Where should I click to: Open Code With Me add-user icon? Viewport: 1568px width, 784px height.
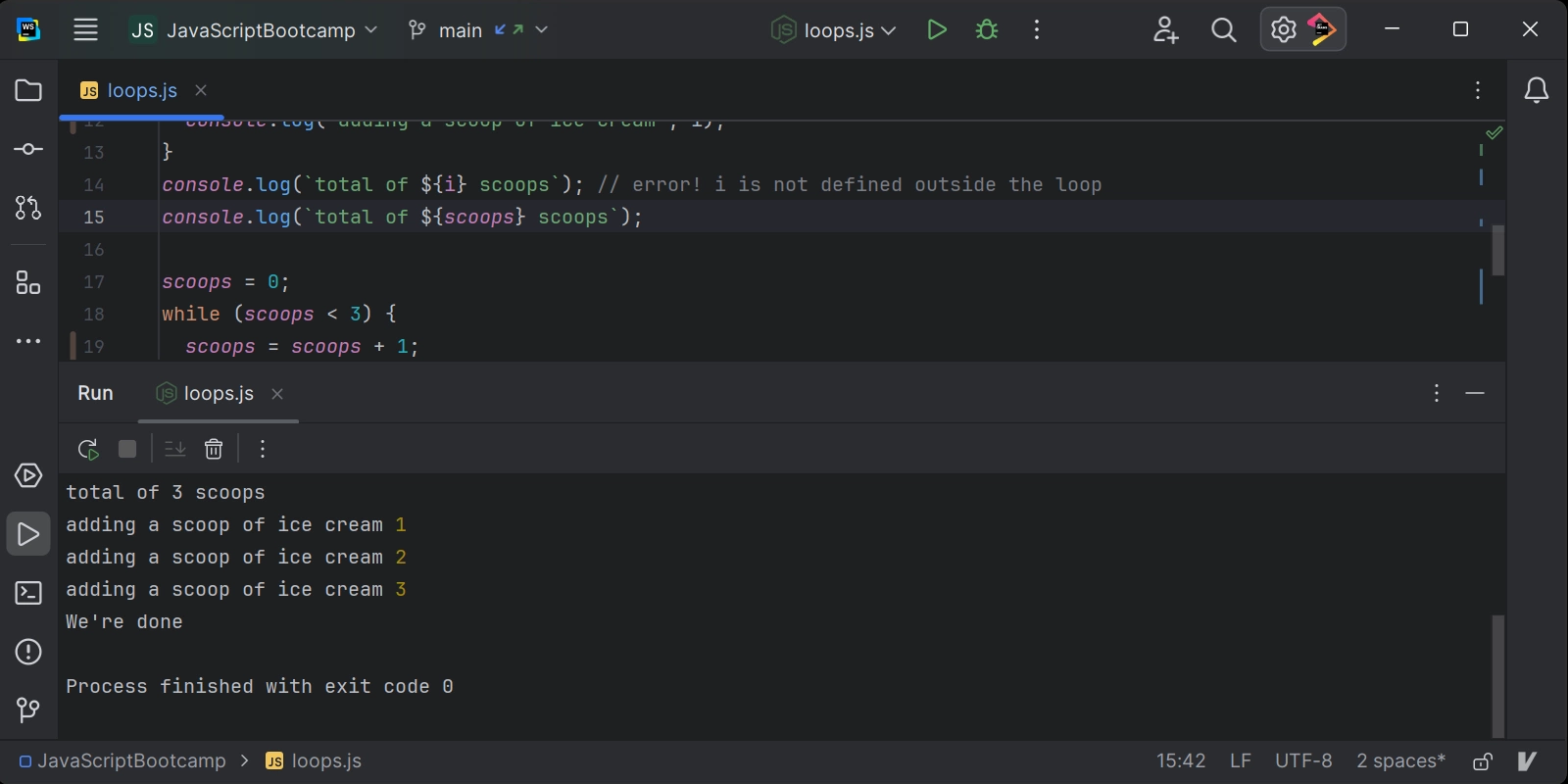click(1165, 29)
